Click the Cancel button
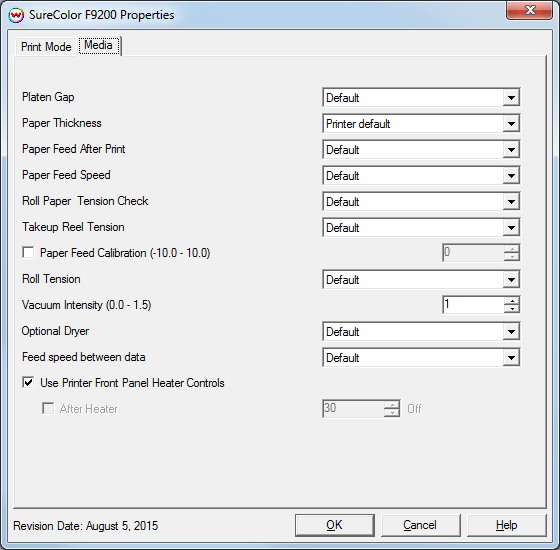This screenshot has height=550, width=560. coord(420,525)
